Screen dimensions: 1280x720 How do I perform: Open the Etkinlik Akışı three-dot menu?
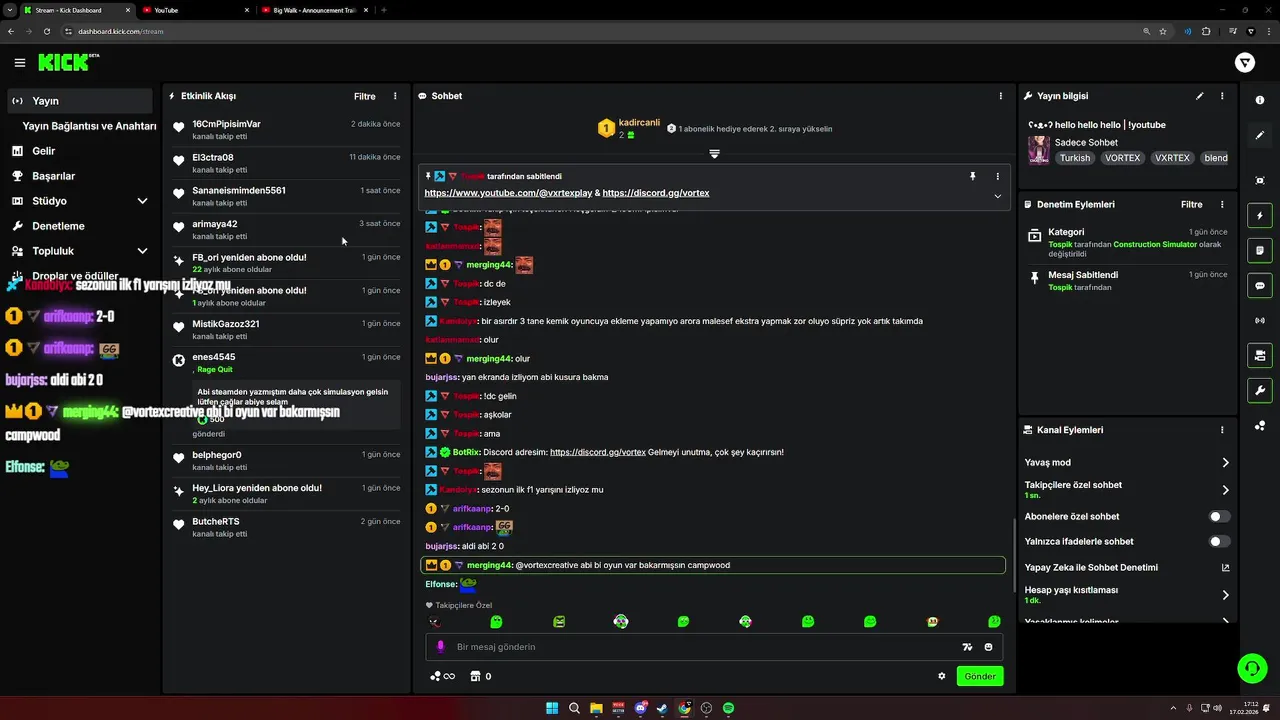395,96
